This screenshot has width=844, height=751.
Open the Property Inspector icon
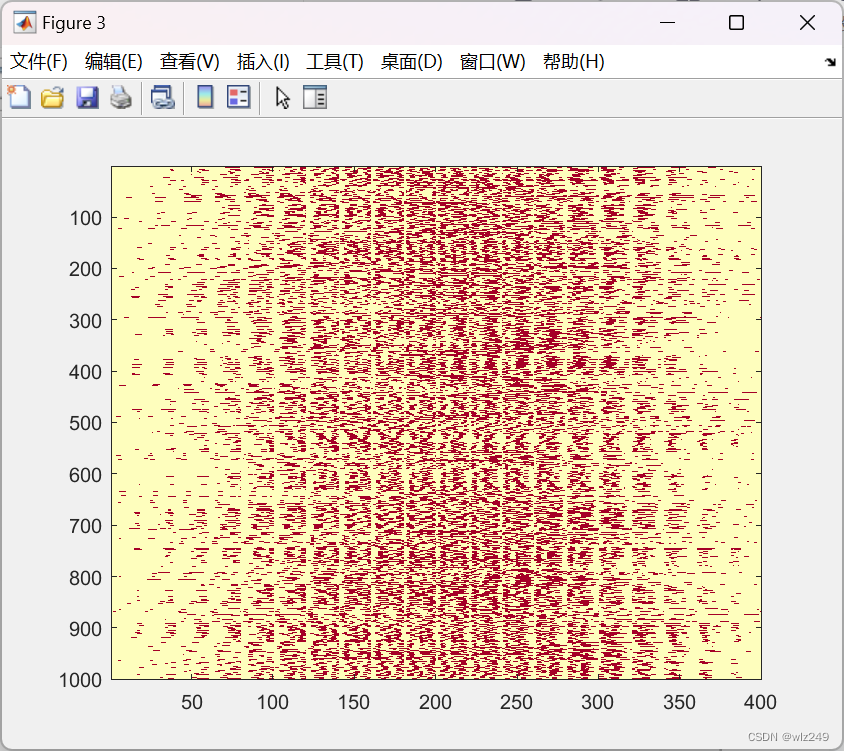(315, 97)
